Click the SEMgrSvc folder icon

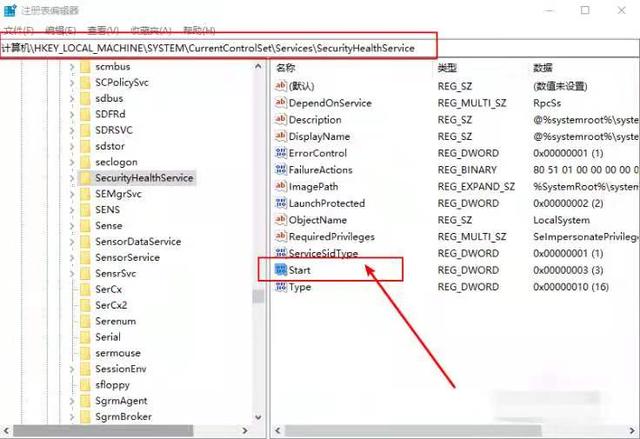(85, 194)
